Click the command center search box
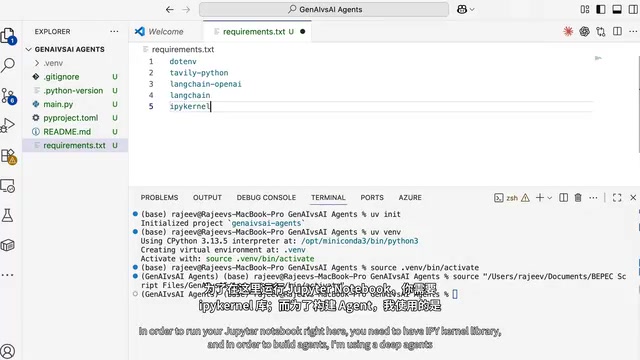 pyautogui.click(x=324, y=9)
